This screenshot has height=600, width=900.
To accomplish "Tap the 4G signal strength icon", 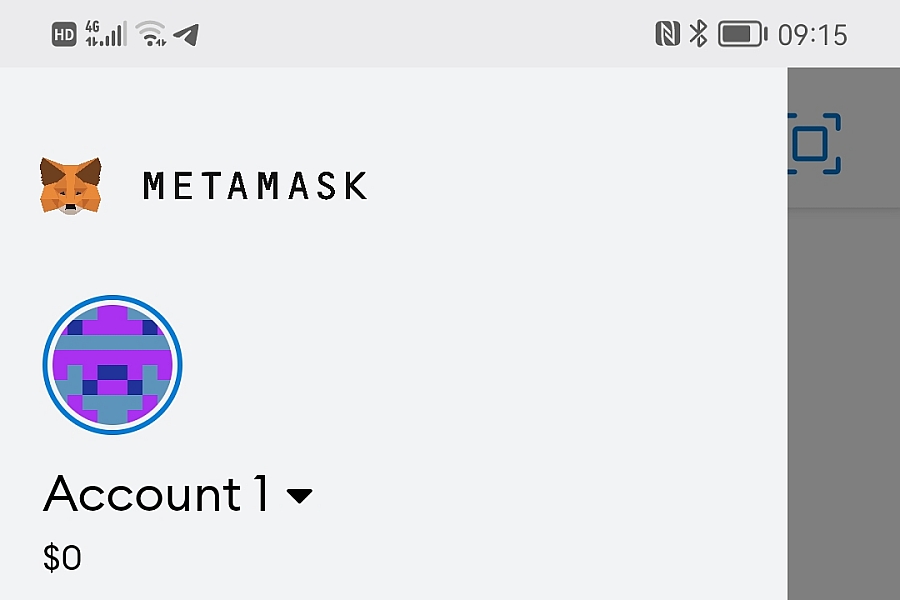I will 106,33.
